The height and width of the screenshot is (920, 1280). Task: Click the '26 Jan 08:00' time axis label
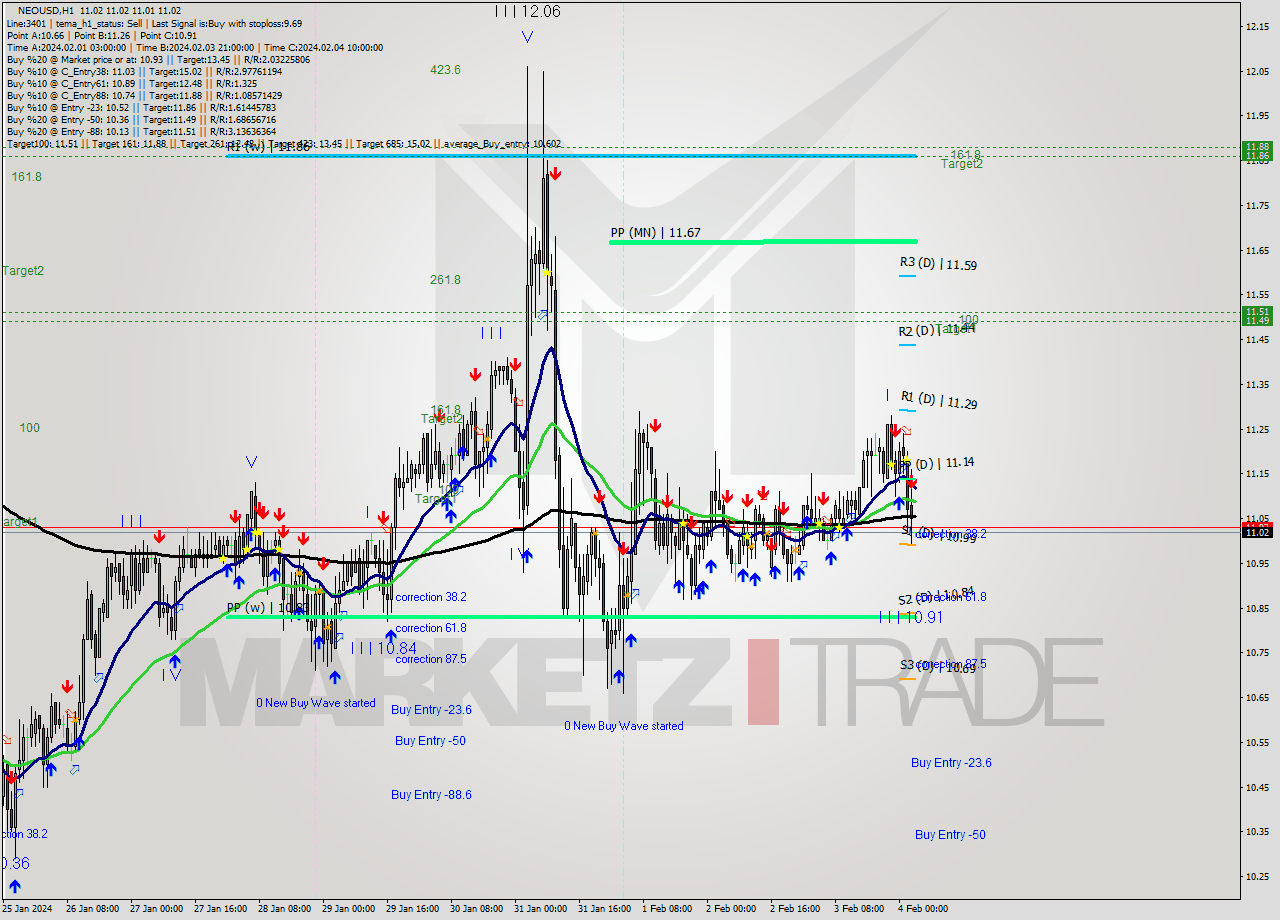(x=92, y=909)
